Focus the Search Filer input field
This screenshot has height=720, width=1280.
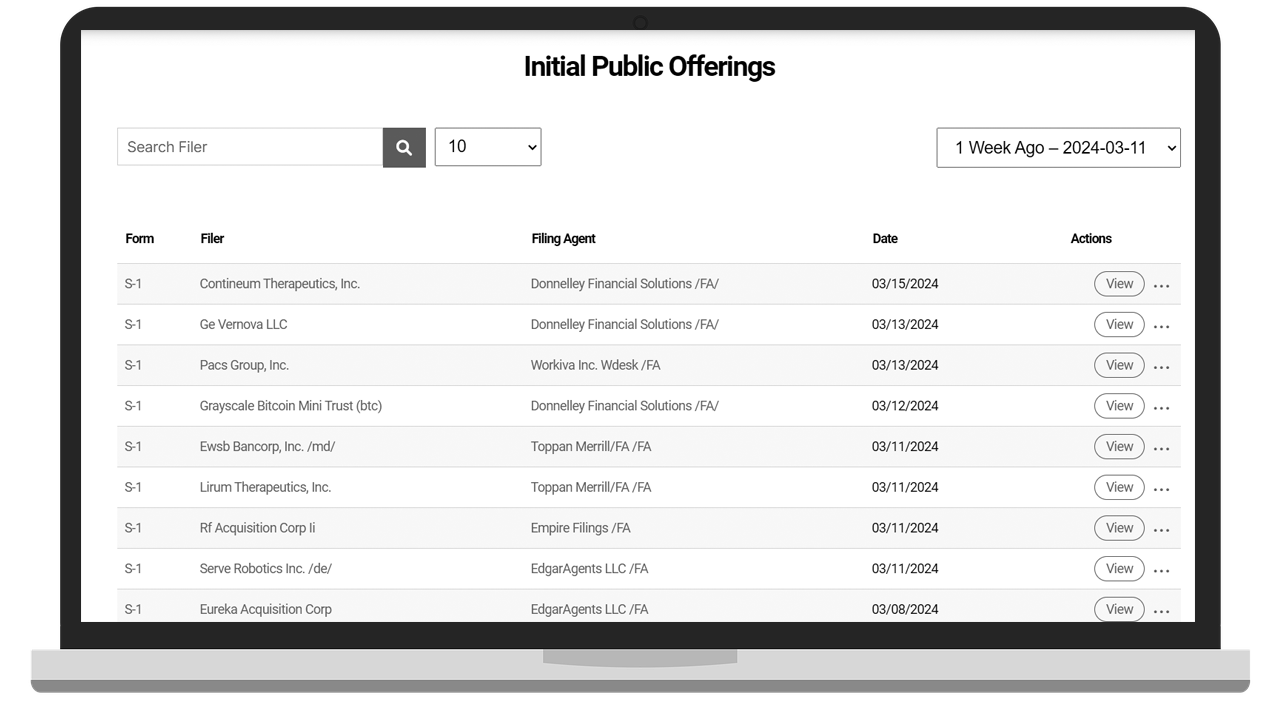tap(250, 147)
